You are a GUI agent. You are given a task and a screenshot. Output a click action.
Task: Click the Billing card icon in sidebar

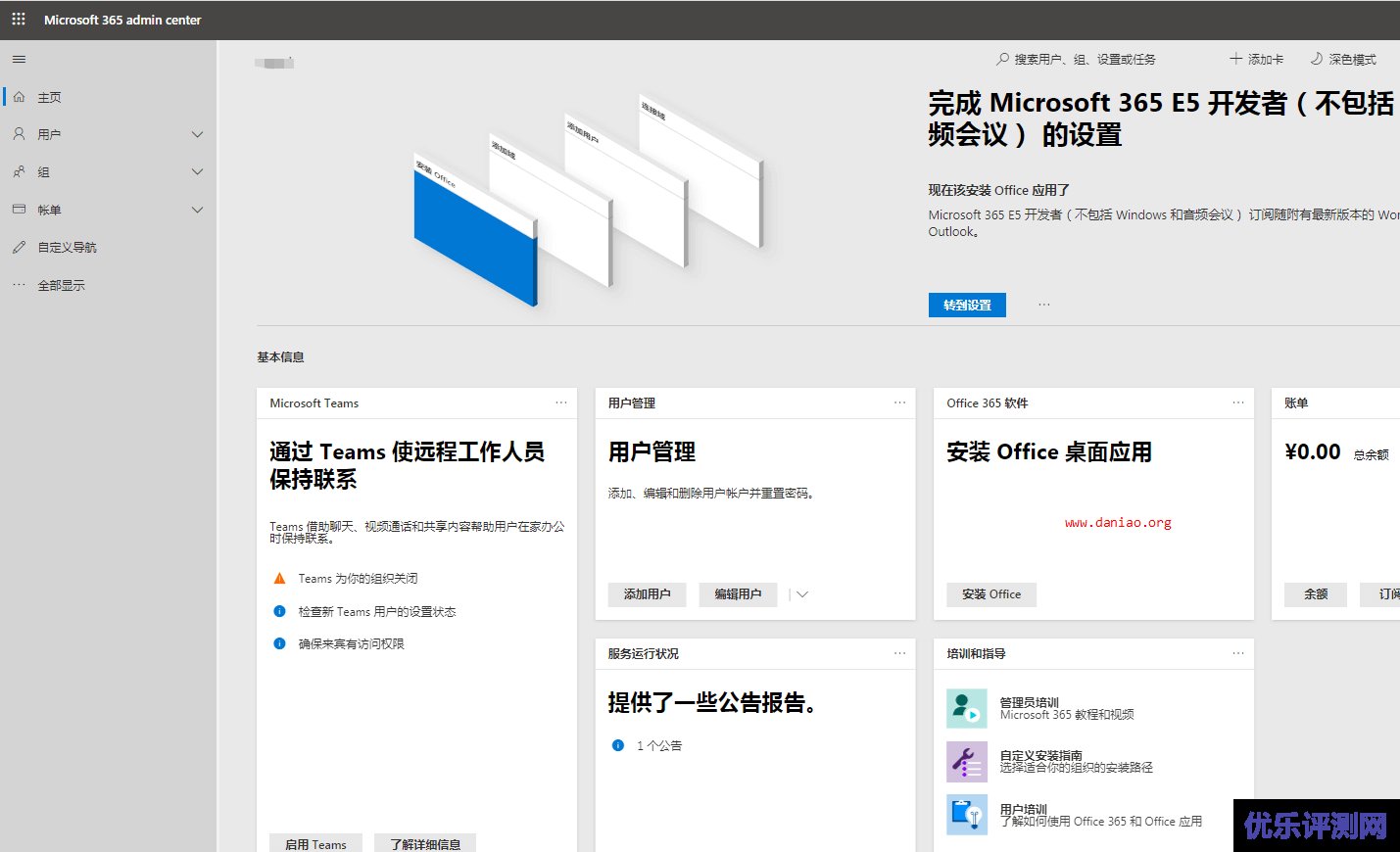click(19, 210)
